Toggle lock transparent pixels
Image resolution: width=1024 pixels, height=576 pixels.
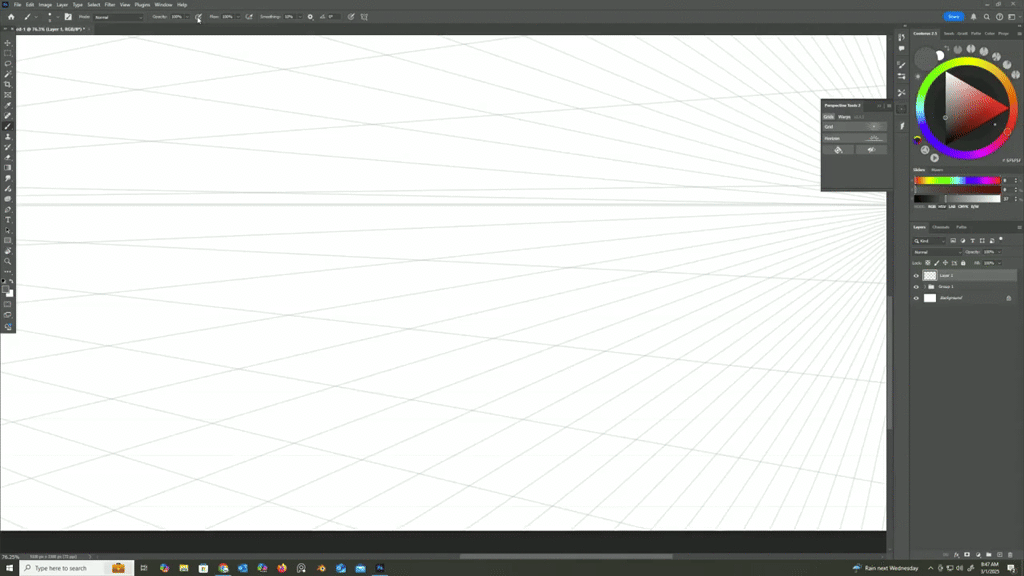928,263
